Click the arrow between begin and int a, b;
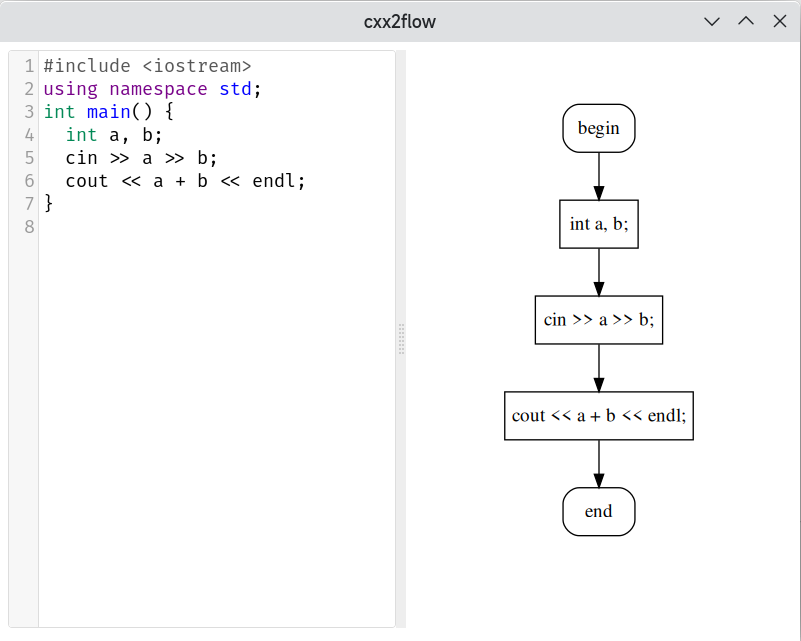The width and height of the screenshot is (801, 641). pos(599,176)
